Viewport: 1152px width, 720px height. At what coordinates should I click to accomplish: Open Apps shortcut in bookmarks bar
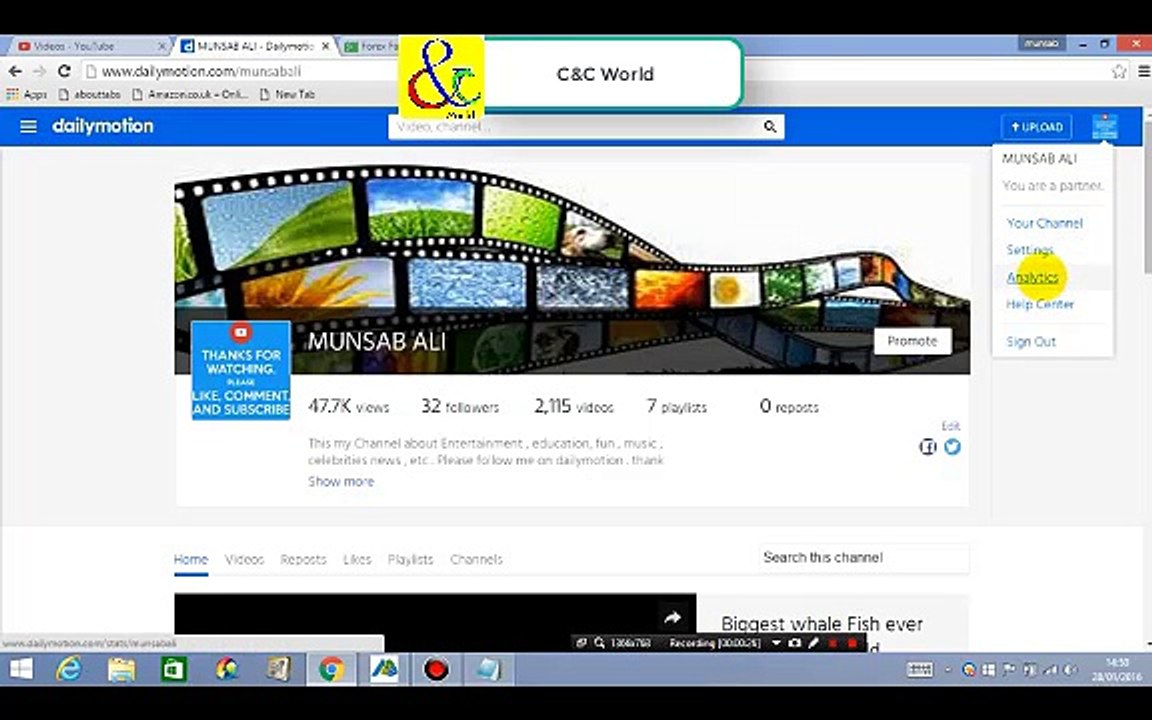click(26, 94)
